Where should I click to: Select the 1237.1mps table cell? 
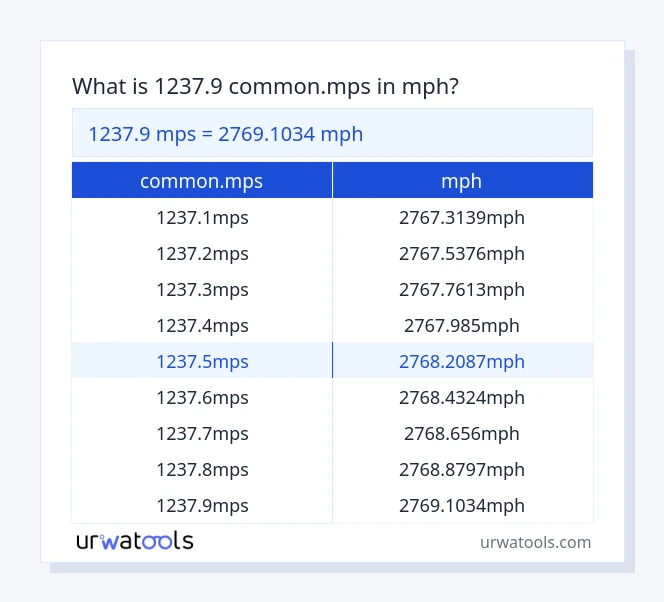(202, 217)
